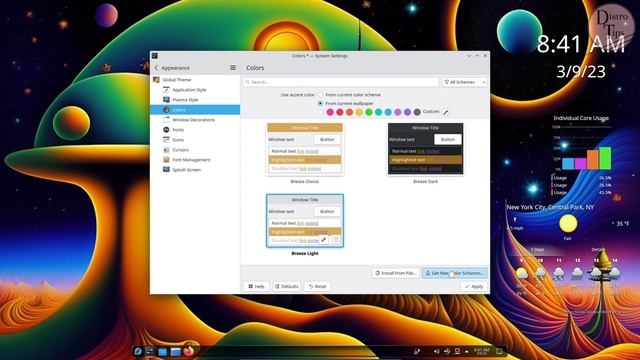Select the Colors sidebar entry
Viewport: 640px width, 360px height.
tap(195, 109)
